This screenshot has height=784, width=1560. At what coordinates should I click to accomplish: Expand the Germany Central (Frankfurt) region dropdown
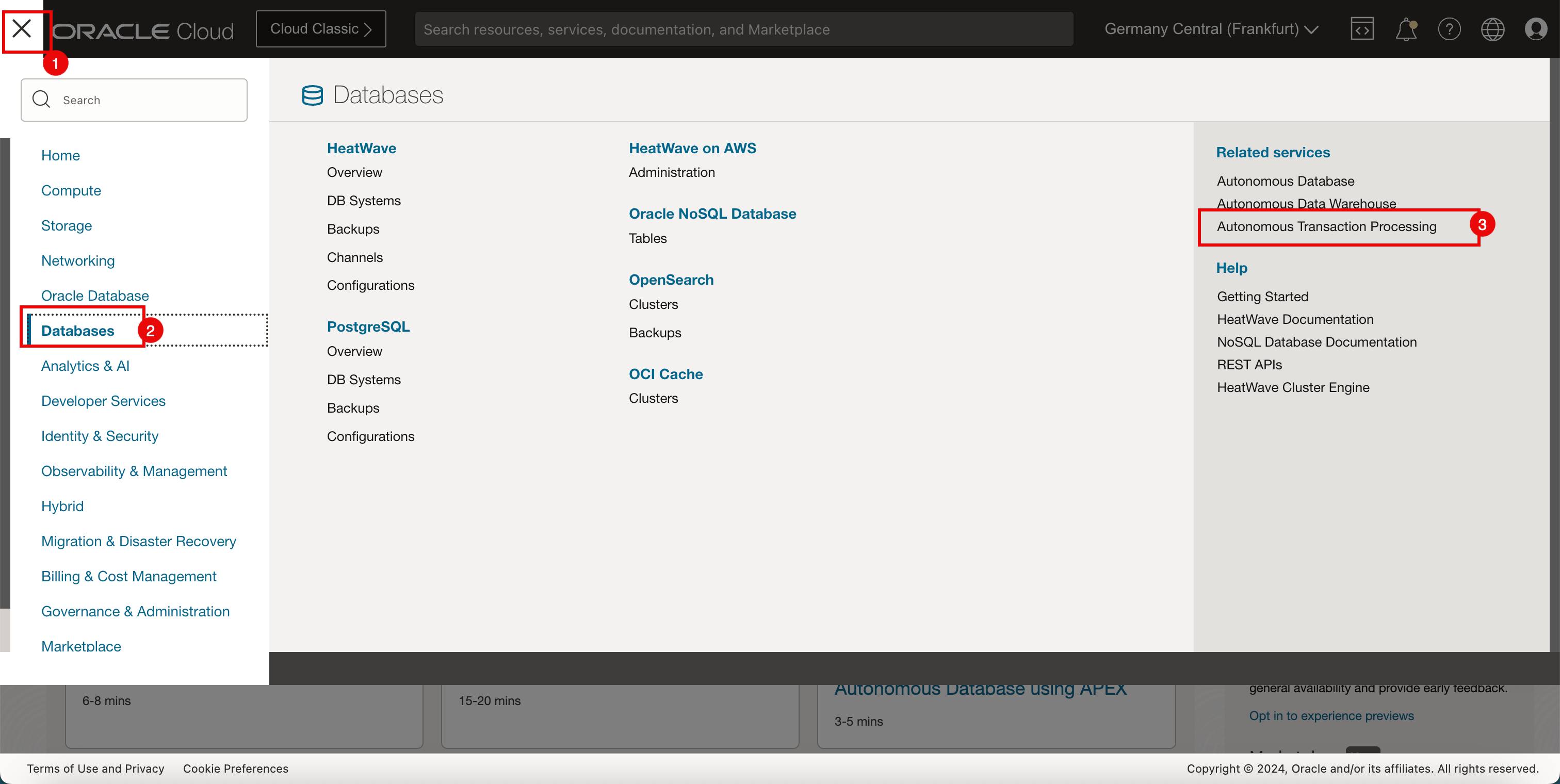click(1211, 29)
